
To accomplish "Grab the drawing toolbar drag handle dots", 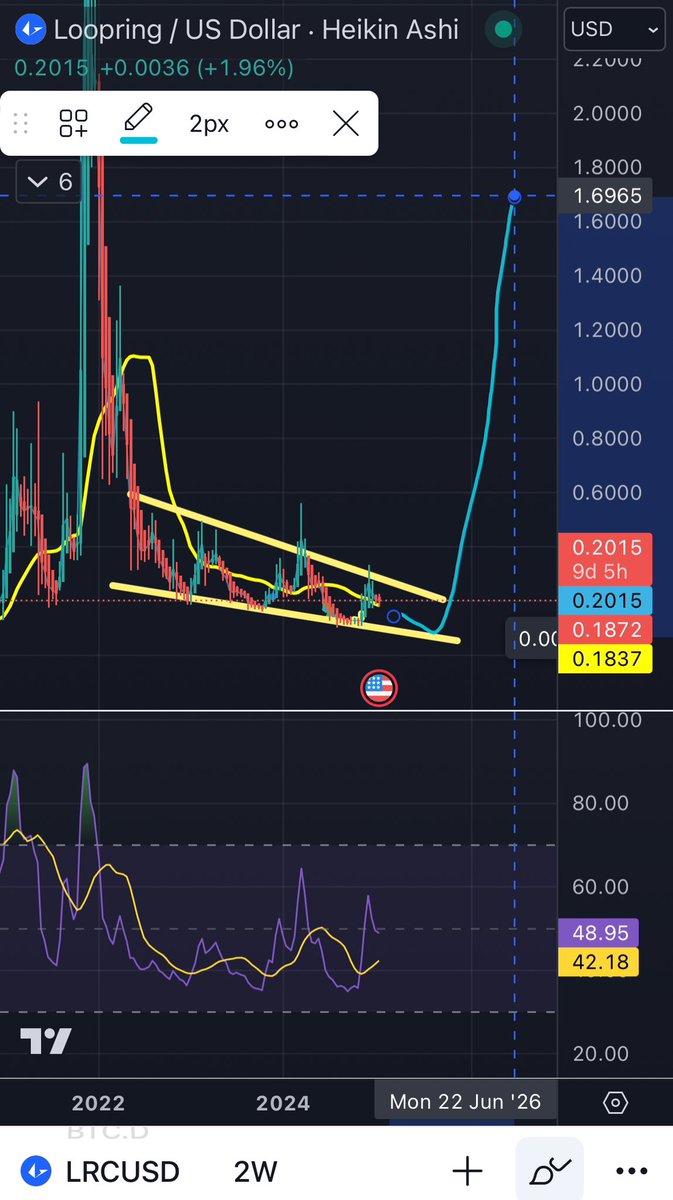I will (20, 124).
